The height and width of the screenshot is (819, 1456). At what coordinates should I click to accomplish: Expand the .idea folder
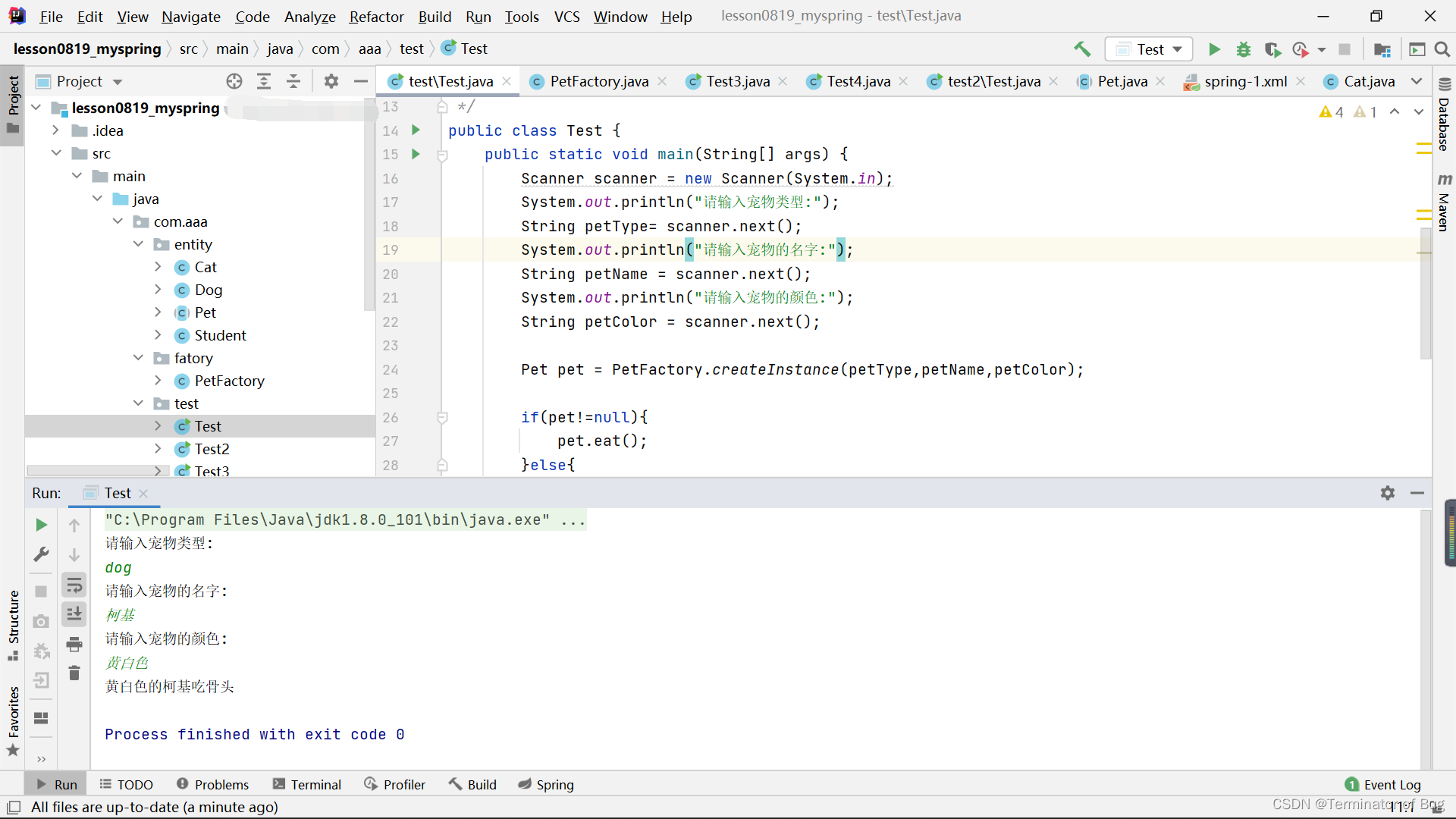click(56, 130)
